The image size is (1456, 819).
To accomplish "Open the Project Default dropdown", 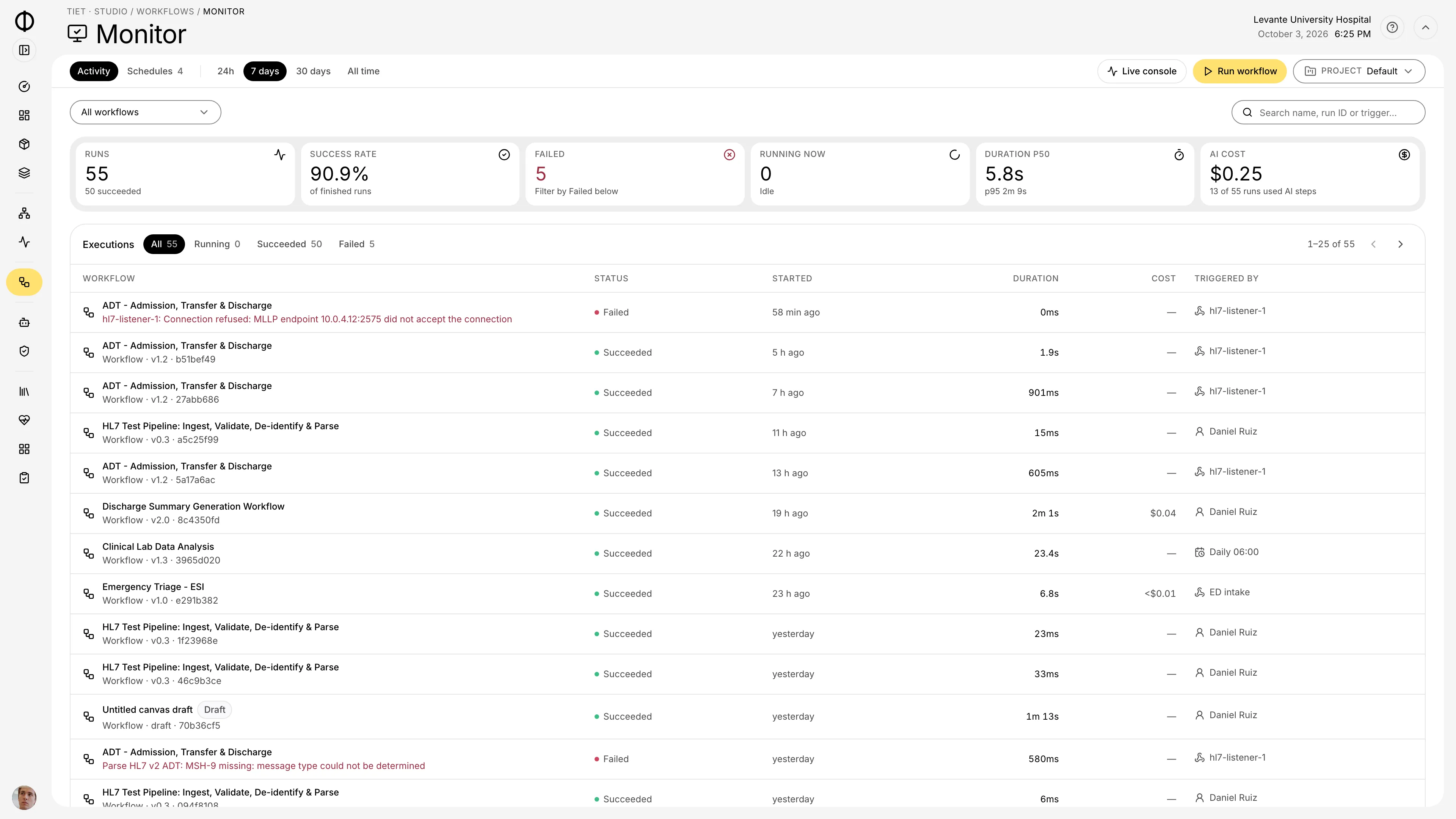I will 1359,71.
